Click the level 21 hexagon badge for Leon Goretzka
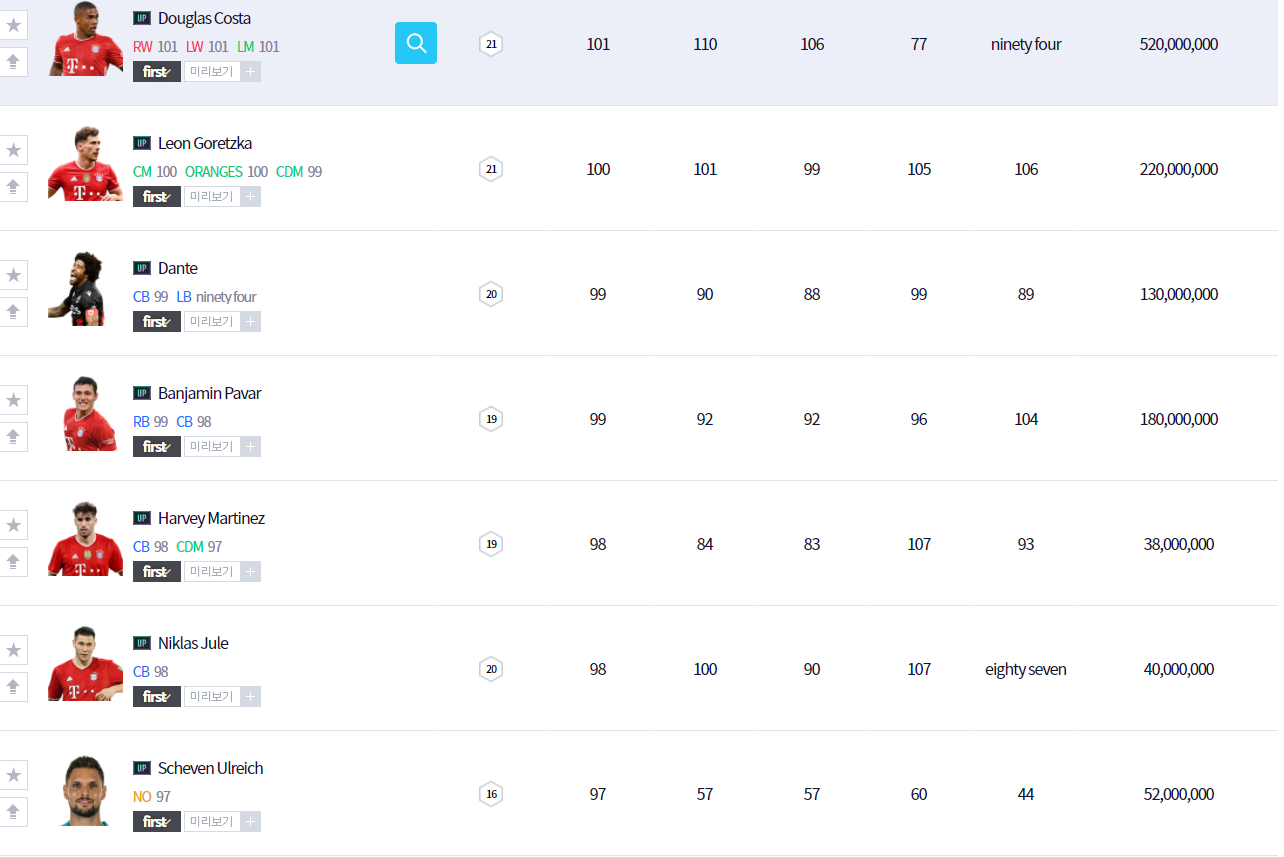The width and height of the screenshot is (1284, 857). click(490, 169)
